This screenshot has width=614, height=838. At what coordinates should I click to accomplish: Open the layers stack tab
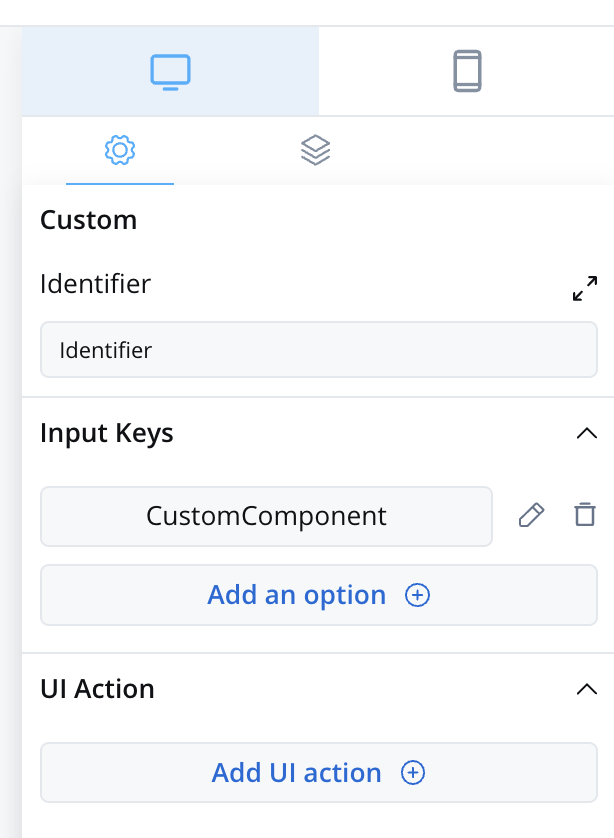pos(315,150)
